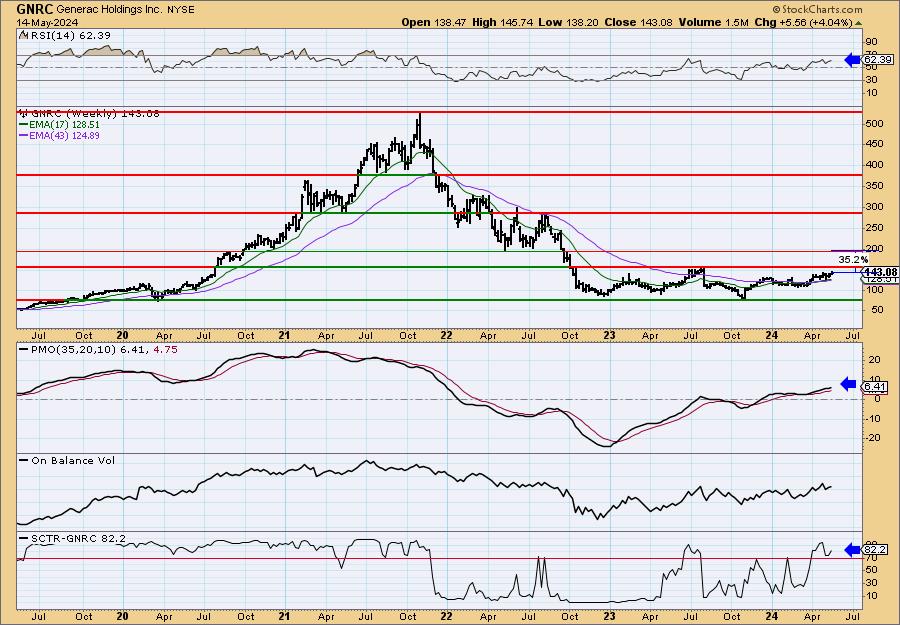
Task: Click the 62.39 RSI value tag on right axis
Action: (x=878, y=60)
